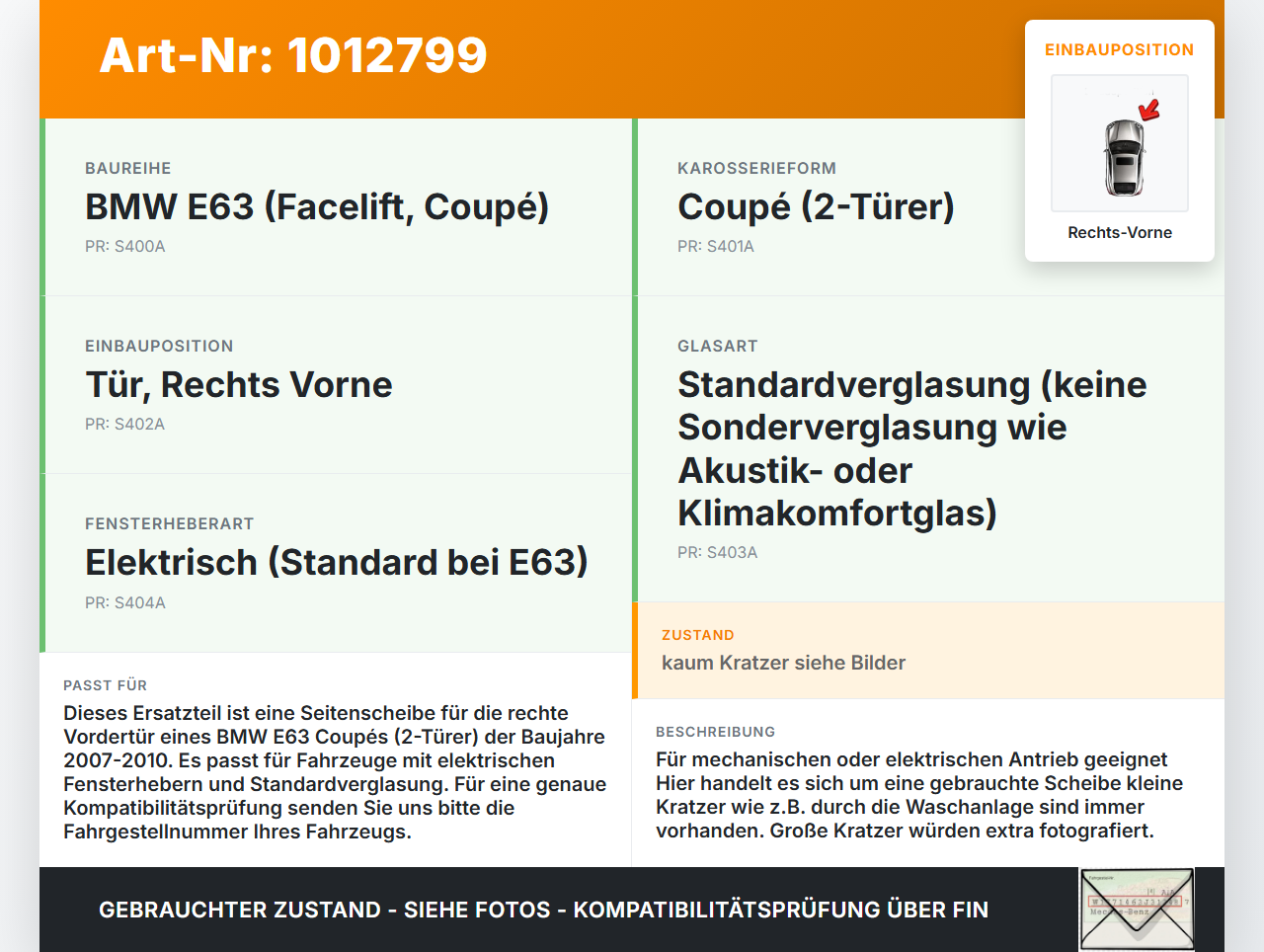Click the PASST FÜR heading
Image resolution: width=1264 pixels, height=952 pixels.
(106, 685)
